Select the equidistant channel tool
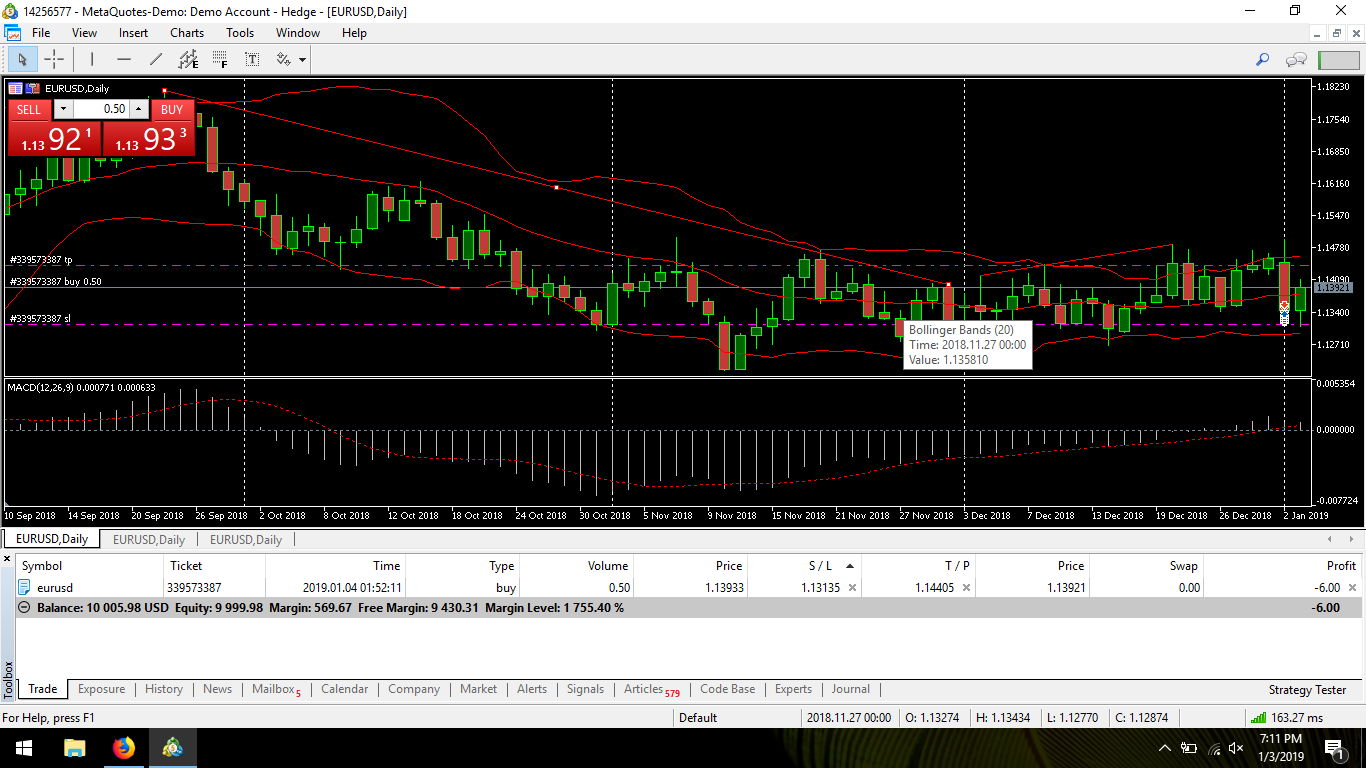Viewport: 1366px width, 768px height. [188, 59]
